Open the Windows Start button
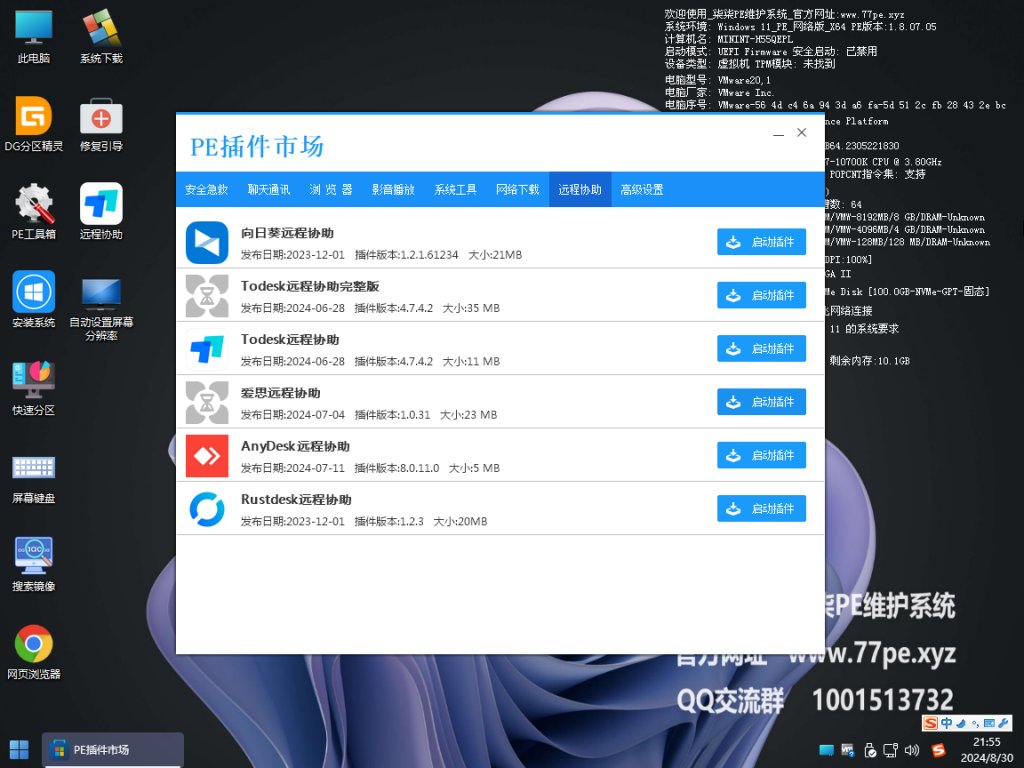Viewport: 1024px width, 768px height. 19,750
